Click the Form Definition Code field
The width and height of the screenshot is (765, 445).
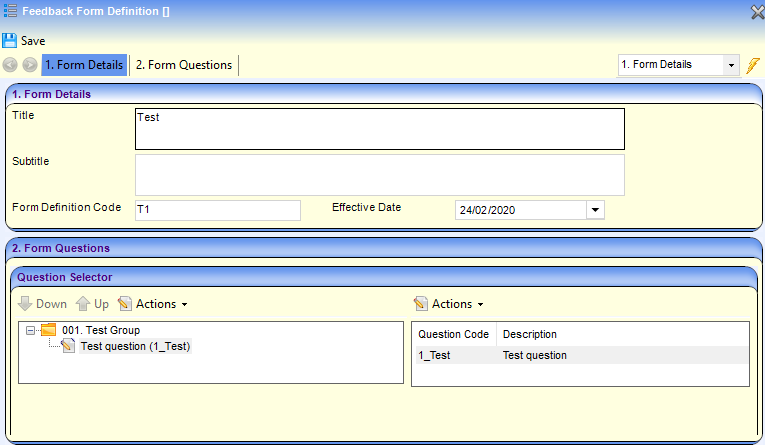pos(217,210)
